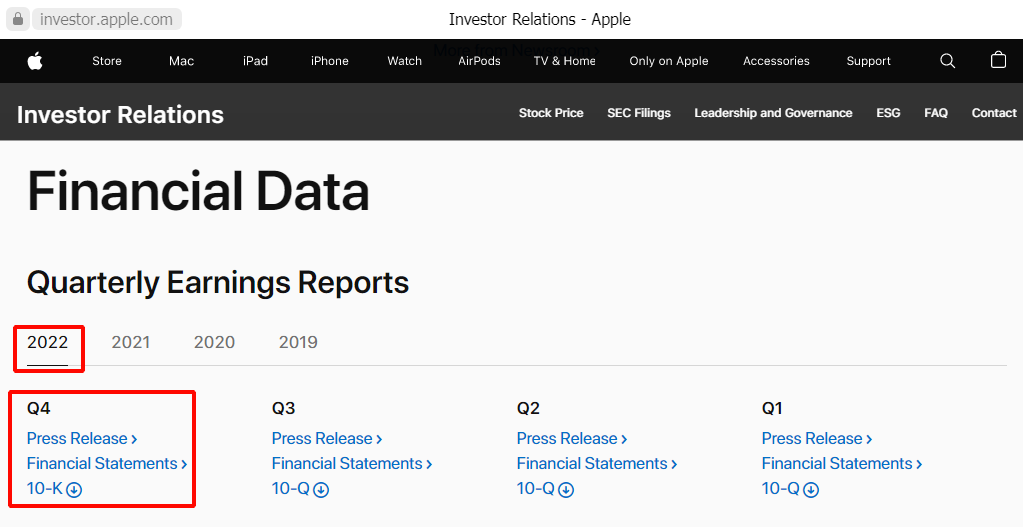Open SEC Filings navigation link
This screenshot has height=527, width=1023.
(639, 113)
